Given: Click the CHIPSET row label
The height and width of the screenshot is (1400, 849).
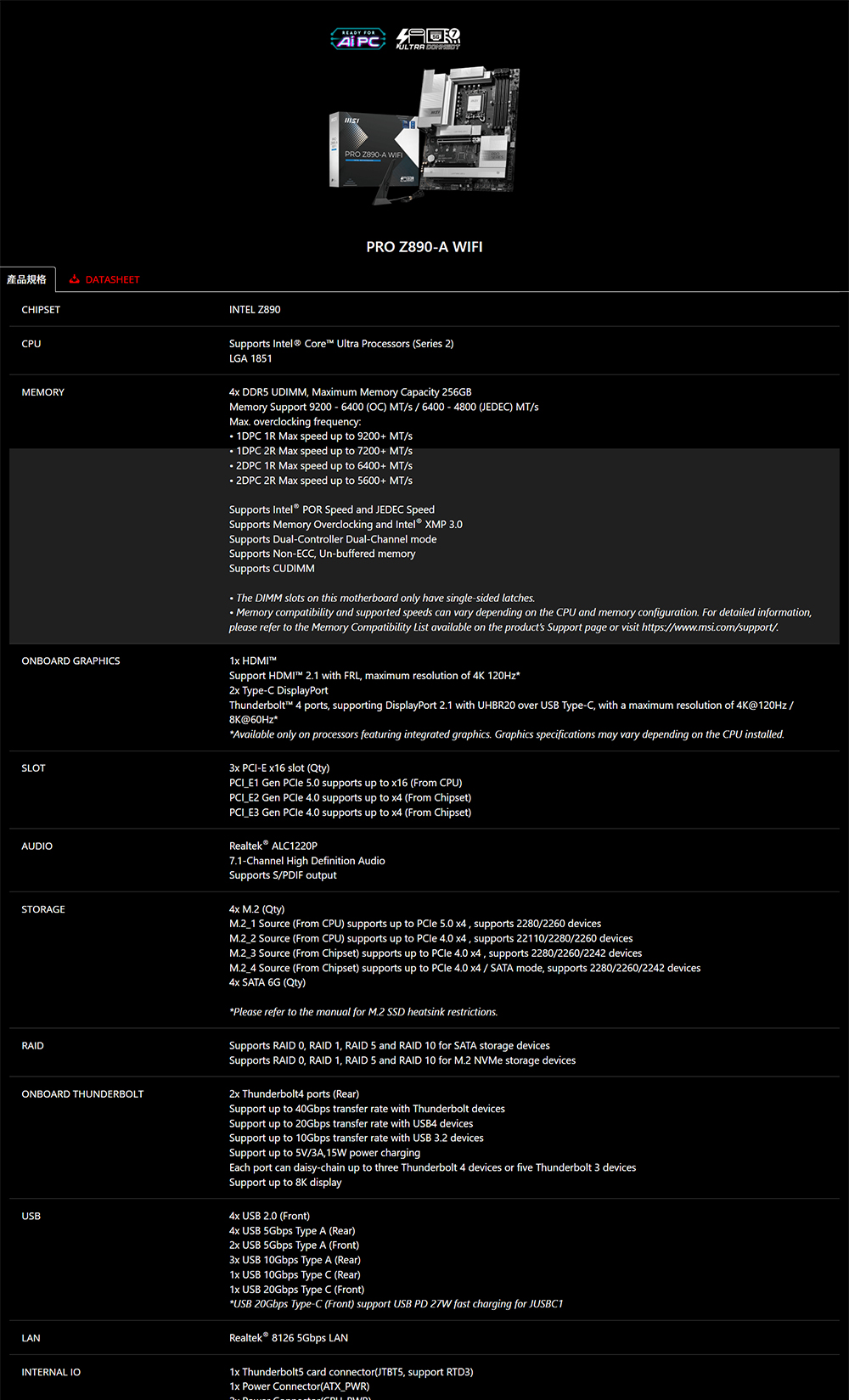Looking at the screenshot, I should pyautogui.click(x=41, y=310).
